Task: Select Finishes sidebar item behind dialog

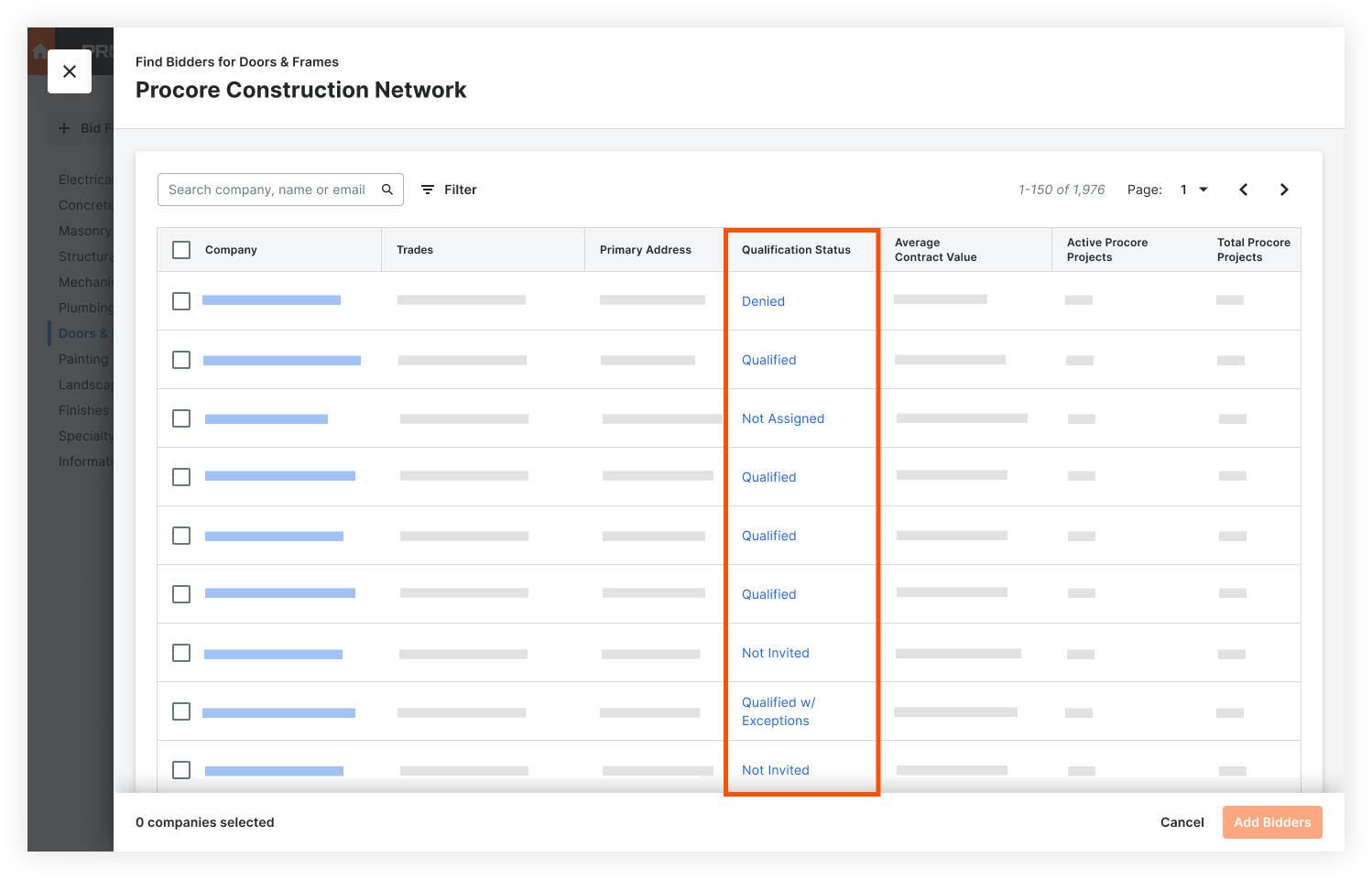Action: (x=83, y=410)
